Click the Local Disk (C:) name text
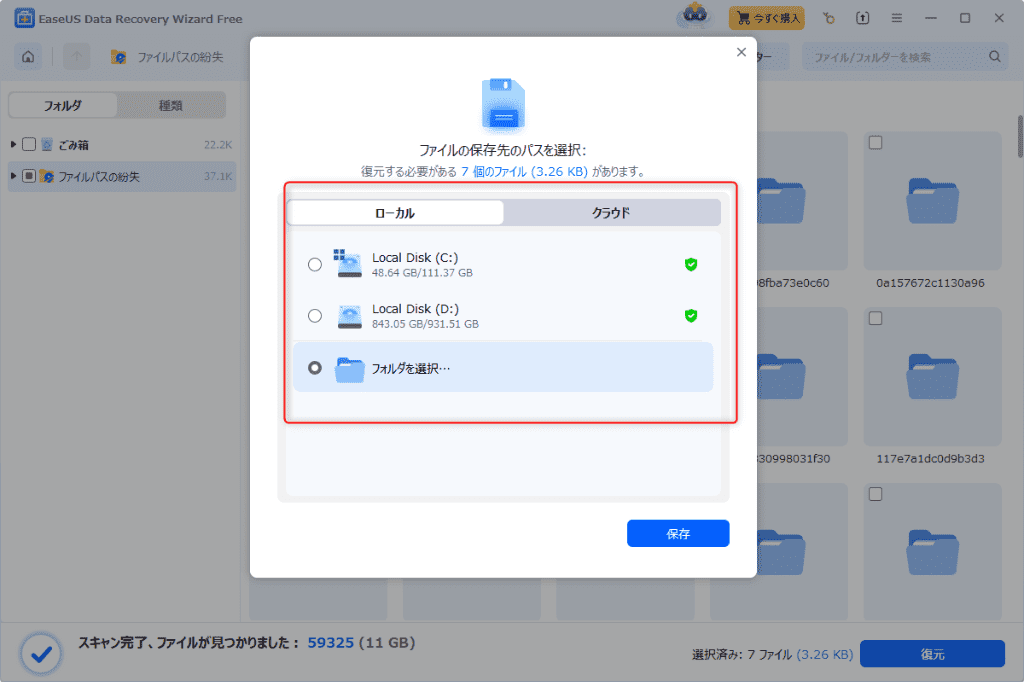The image size is (1024, 682). 415,257
